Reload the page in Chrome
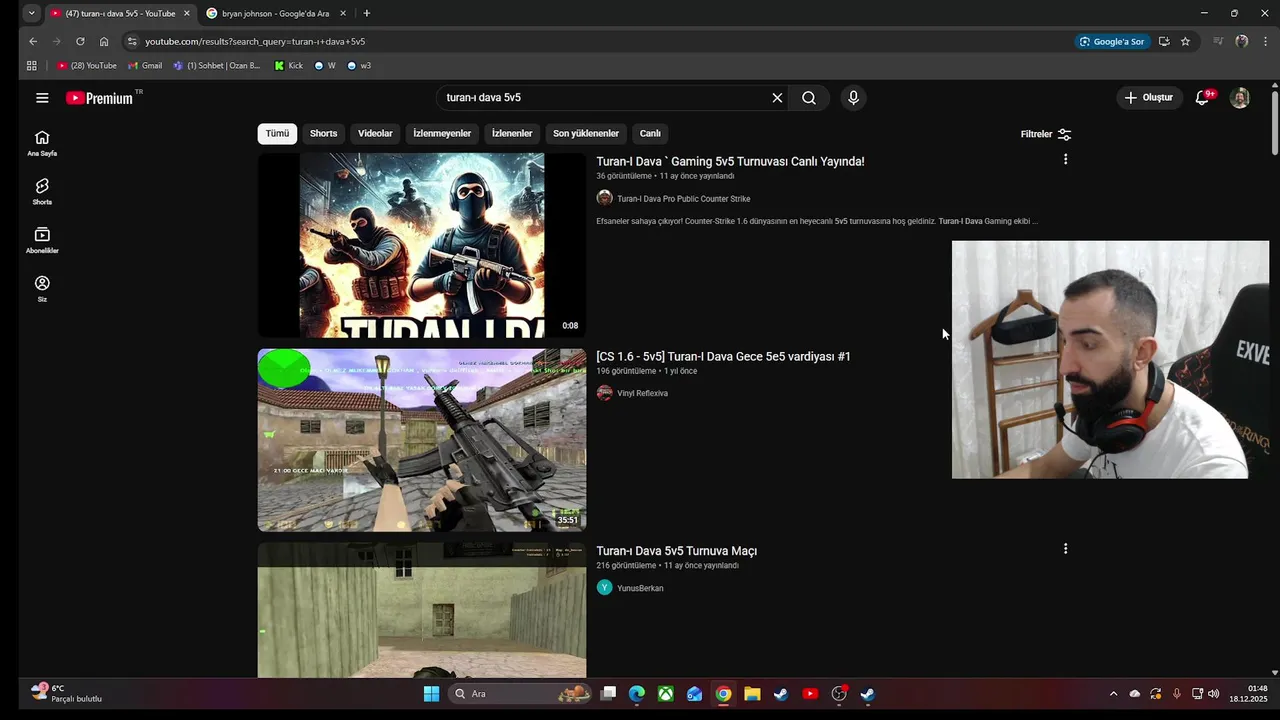 point(80,42)
